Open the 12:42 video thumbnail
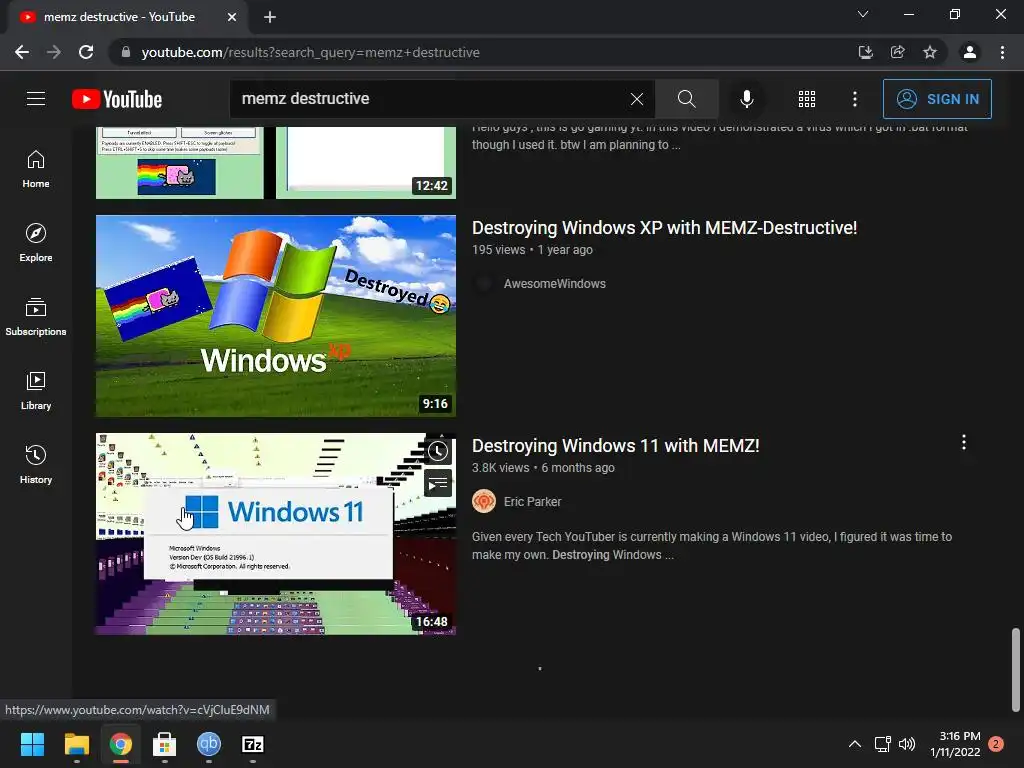Viewport: 1024px width, 768px height. 276,163
